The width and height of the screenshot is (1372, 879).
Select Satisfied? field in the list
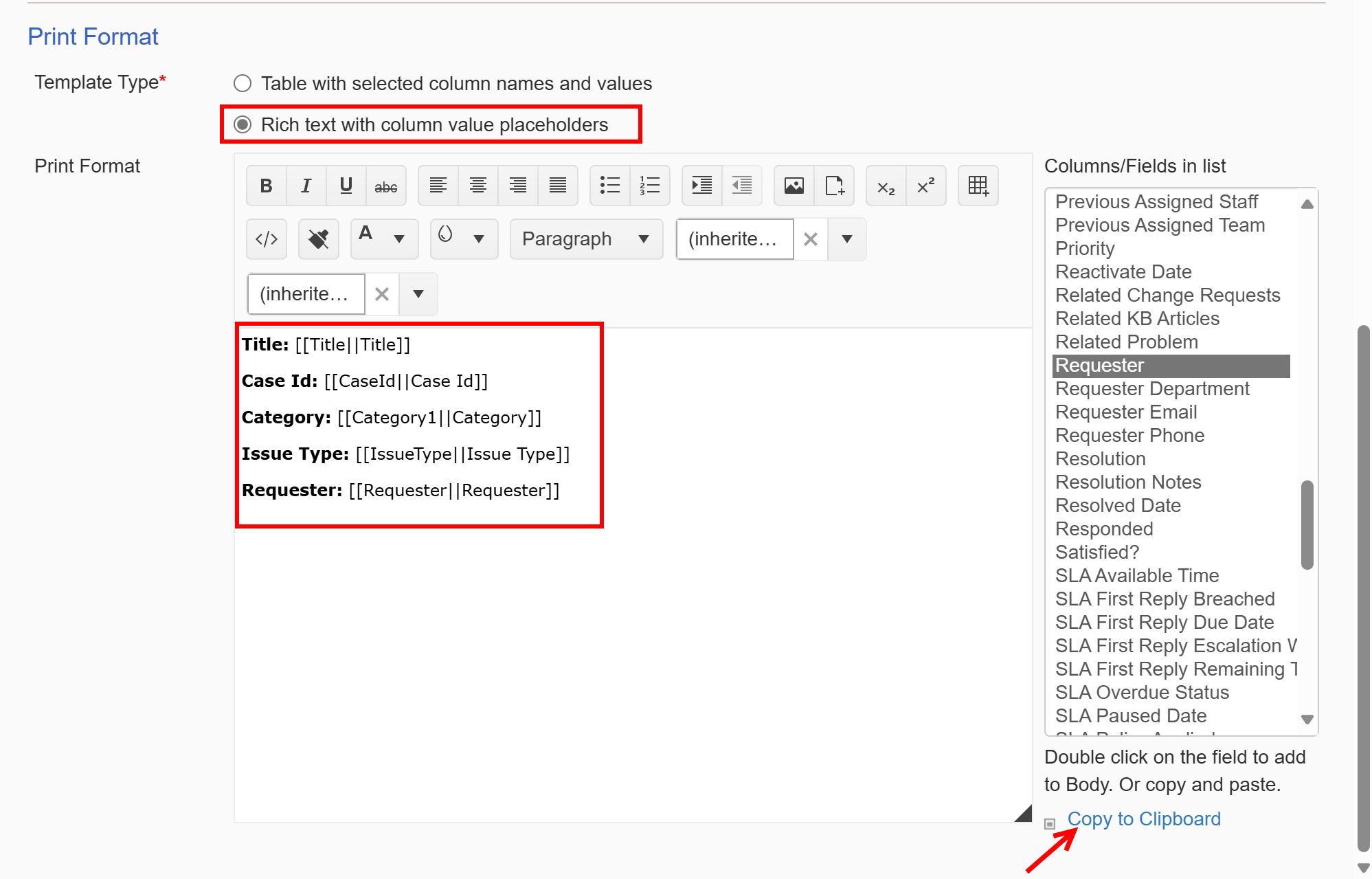pyautogui.click(x=1171, y=553)
